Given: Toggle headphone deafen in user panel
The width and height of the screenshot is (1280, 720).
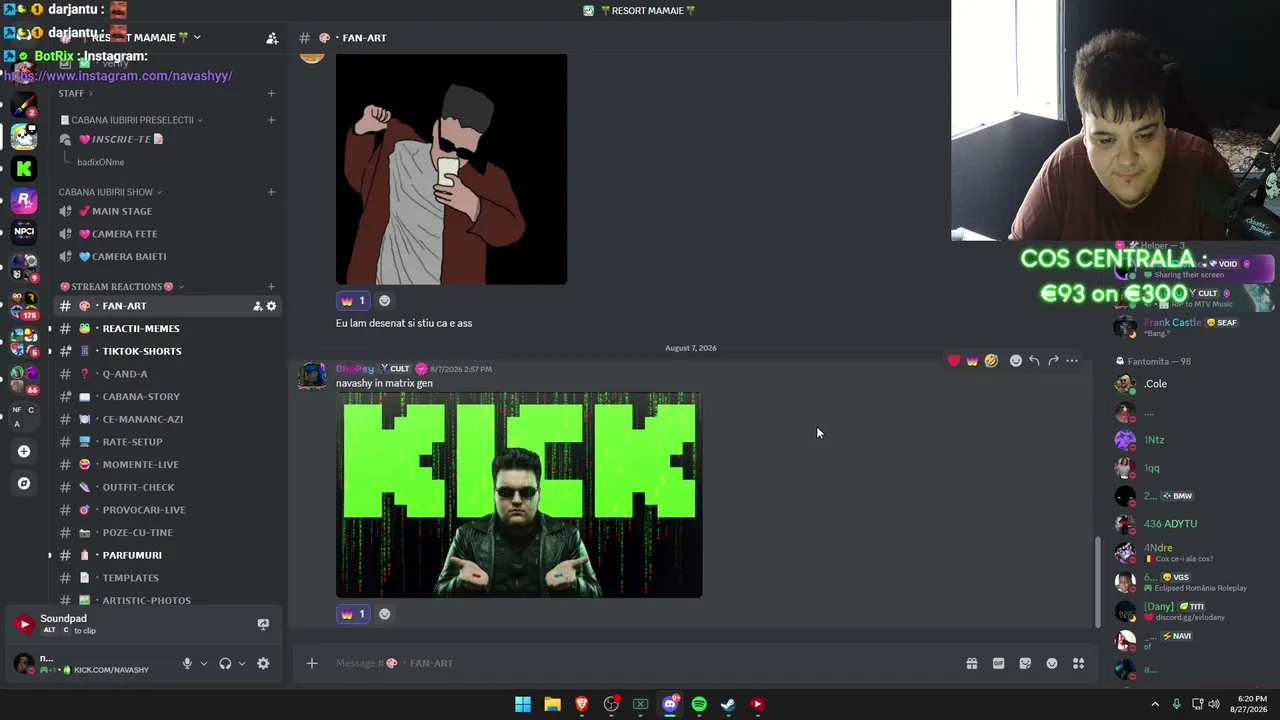Looking at the screenshot, I should coord(225,663).
